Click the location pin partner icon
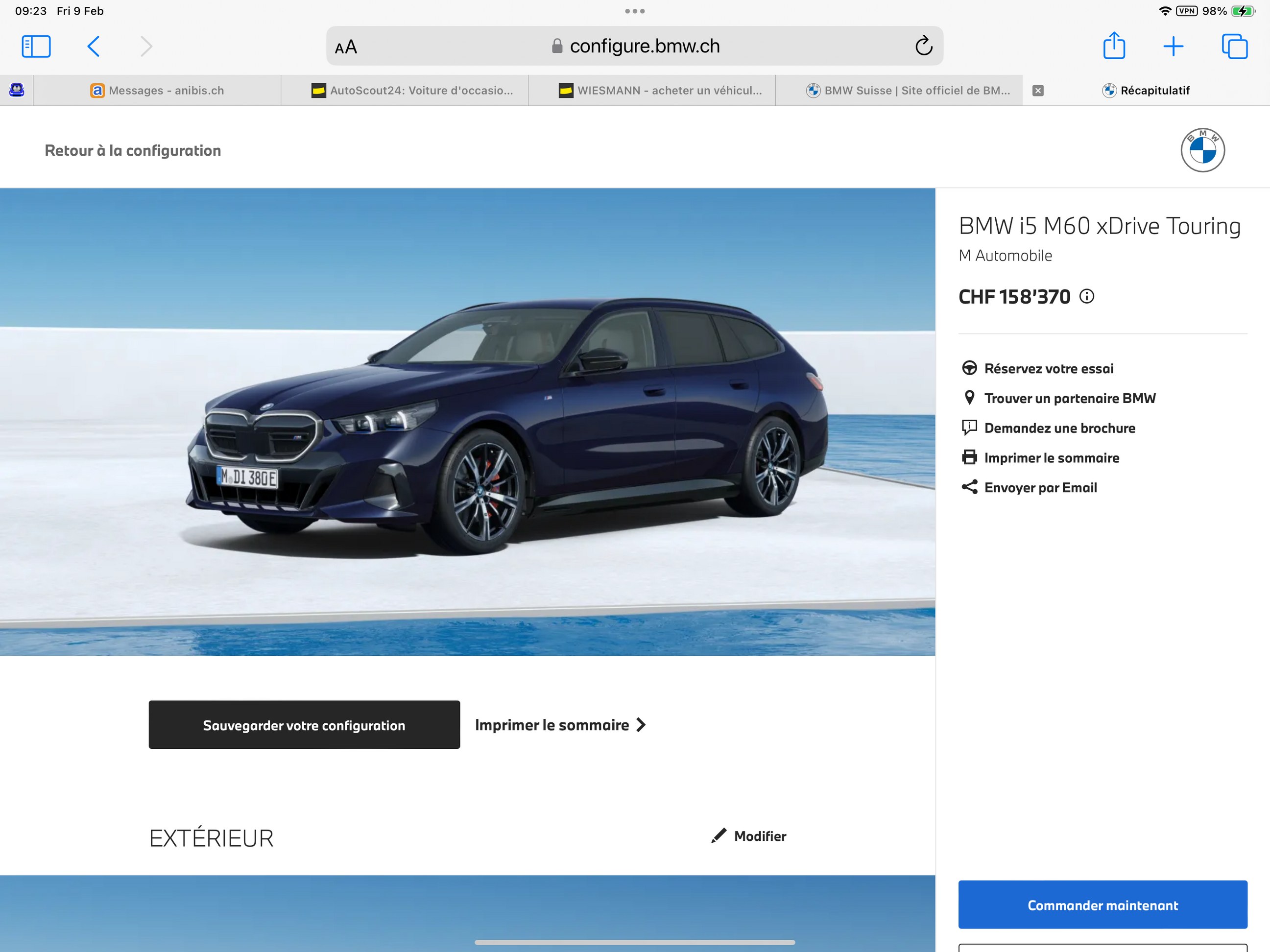The height and width of the screenshot is (952, 1270). 969,397
